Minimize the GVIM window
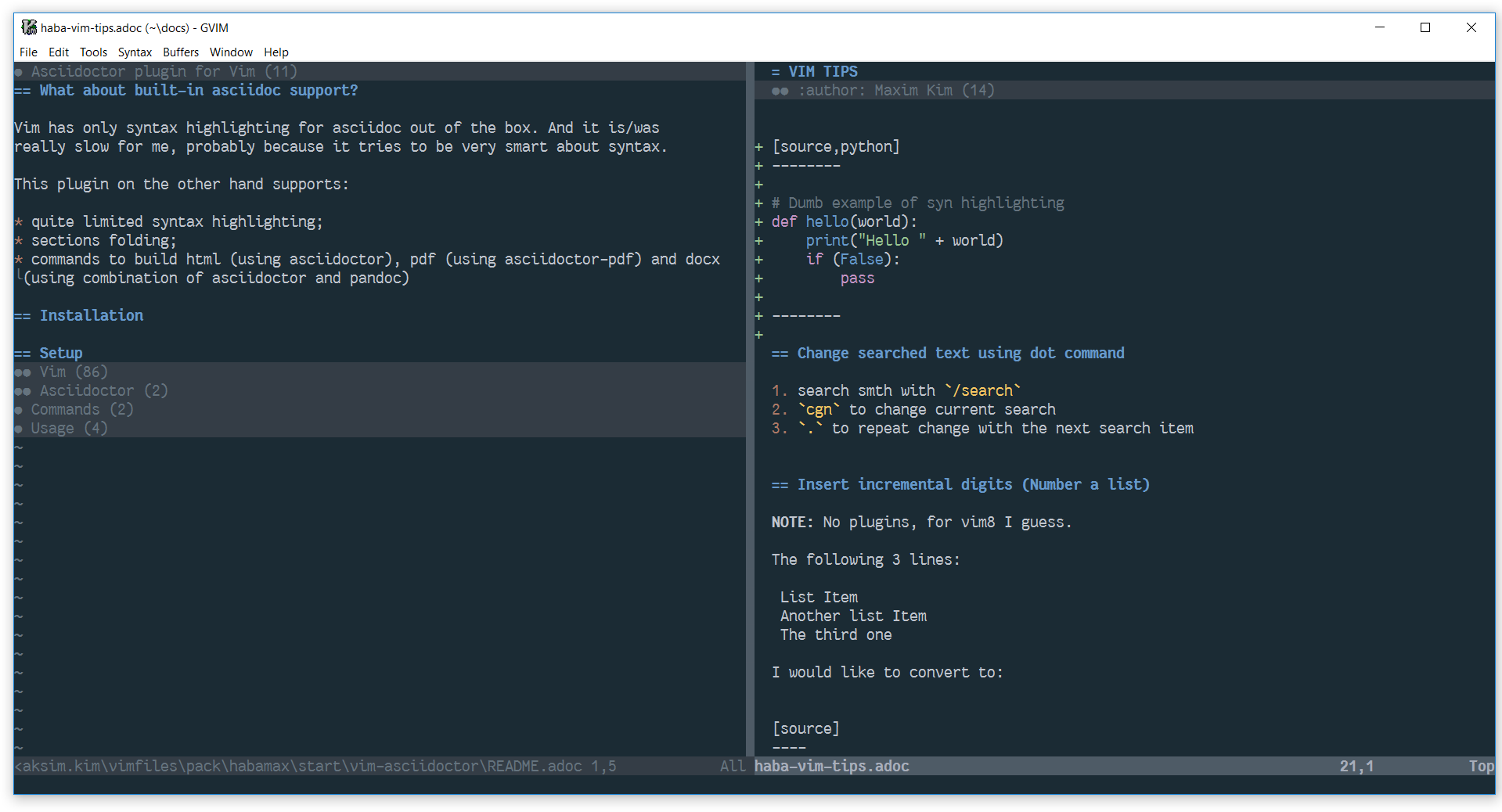This screenshot has width=1502, height=812. 1380,27
